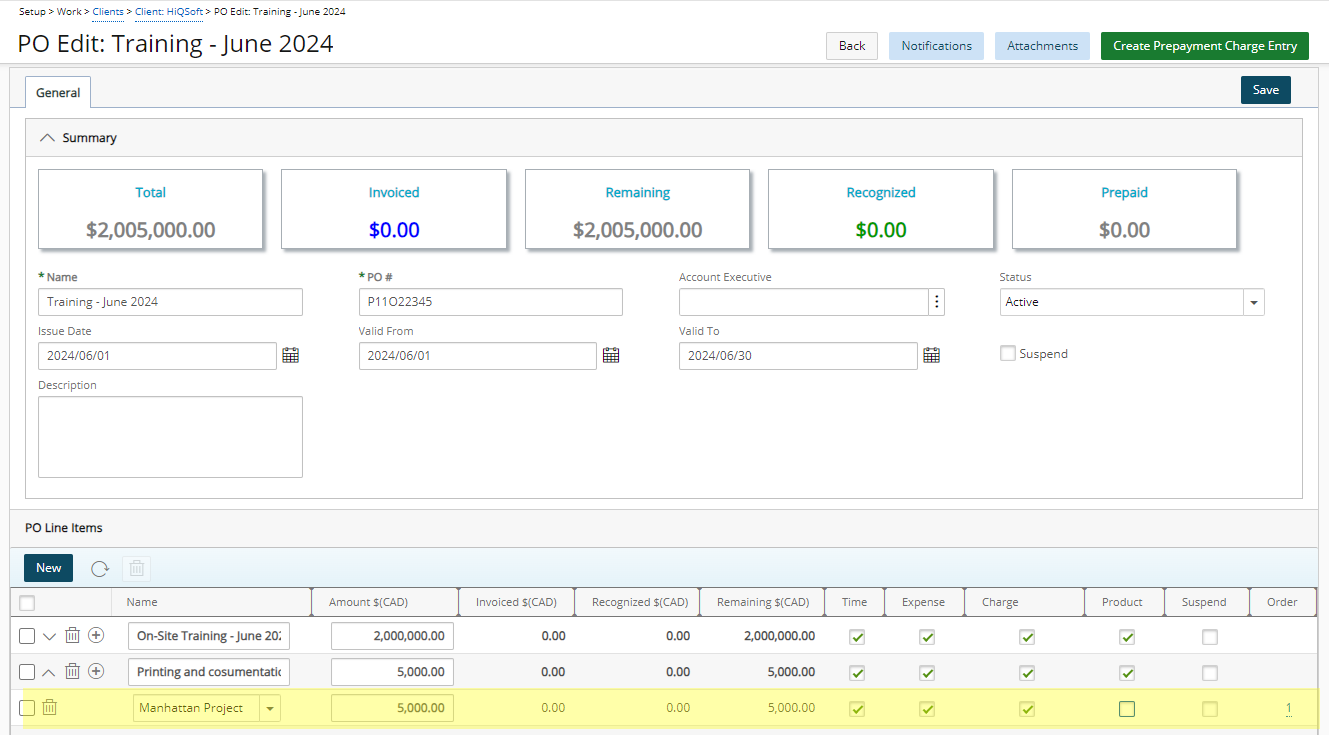Edit the Printing row 5,000.00 amount
The width and height of the screenshot is (1329, 735).
click(x=392, y=672)
